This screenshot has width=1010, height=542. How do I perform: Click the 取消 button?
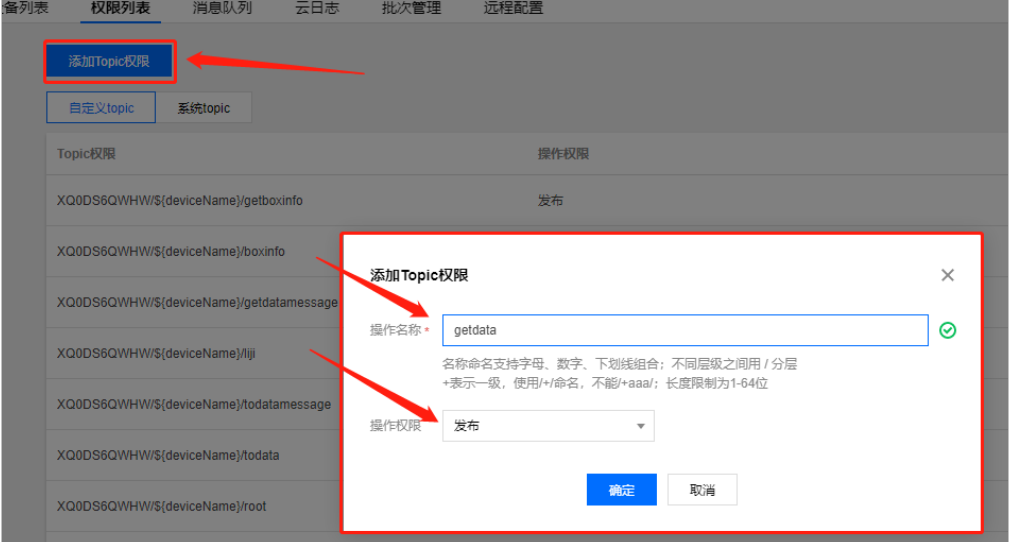click(x=702, y=490)
